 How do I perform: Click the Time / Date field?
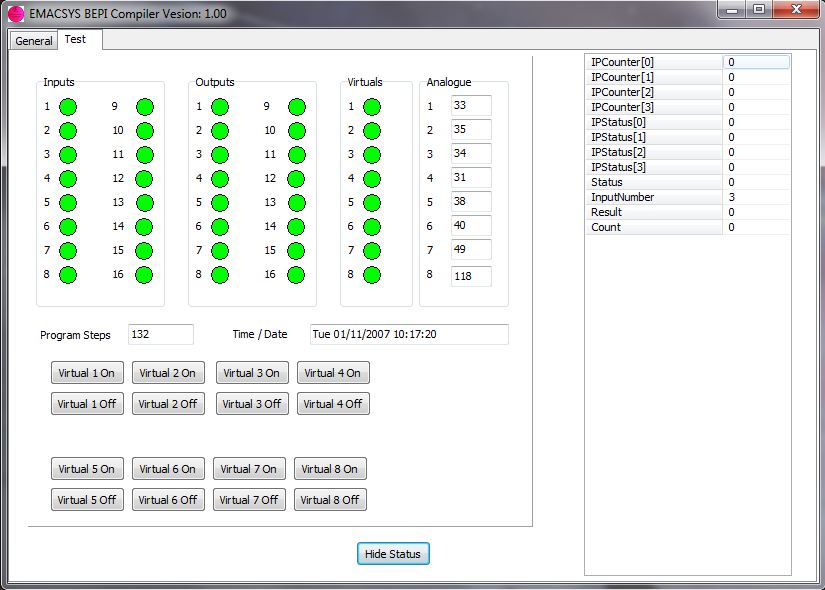pyautogui.click(x=408, y=335)
